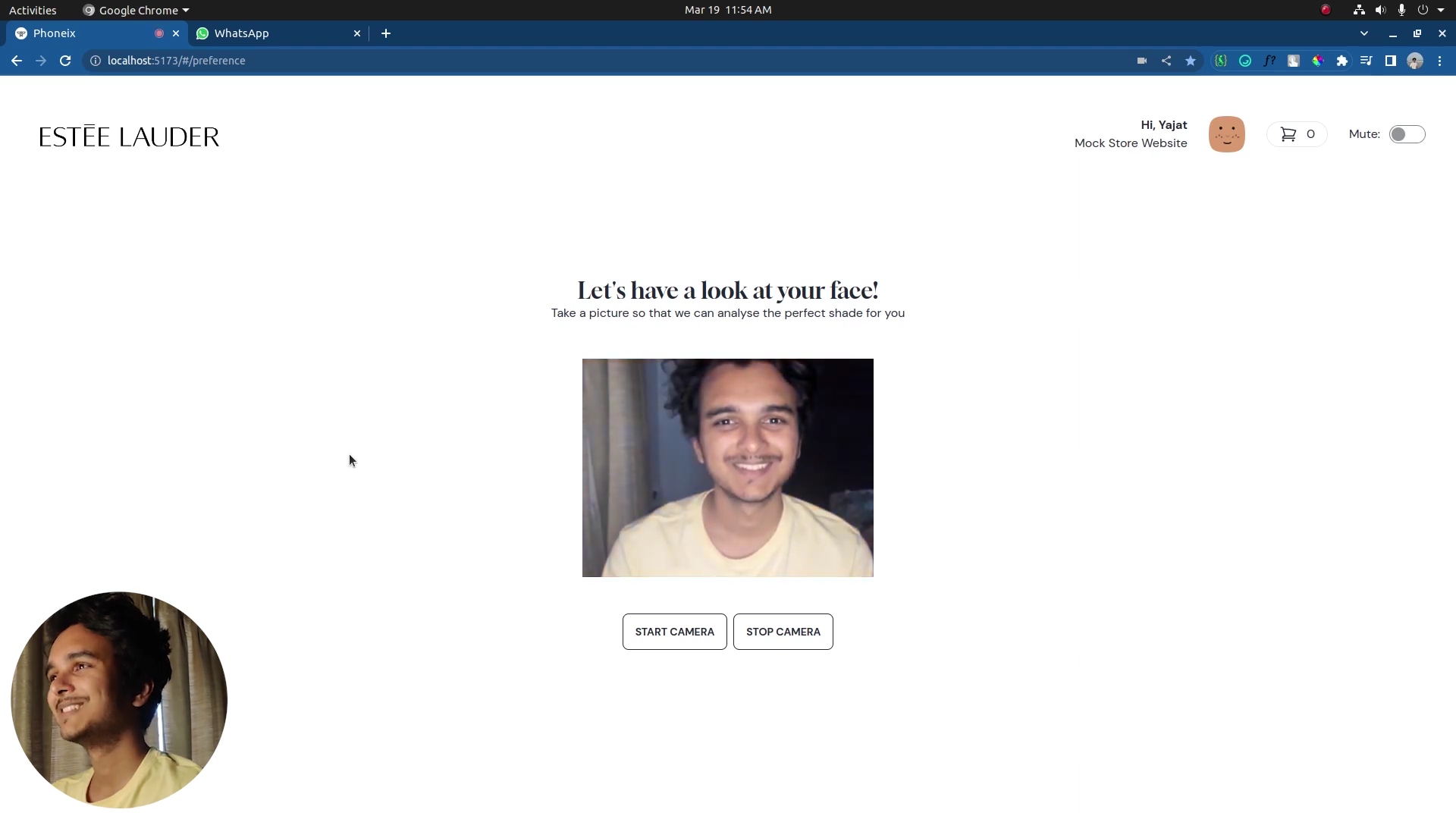Toggle the Mute switch
1456x819 pixels.
[1407, 134]
